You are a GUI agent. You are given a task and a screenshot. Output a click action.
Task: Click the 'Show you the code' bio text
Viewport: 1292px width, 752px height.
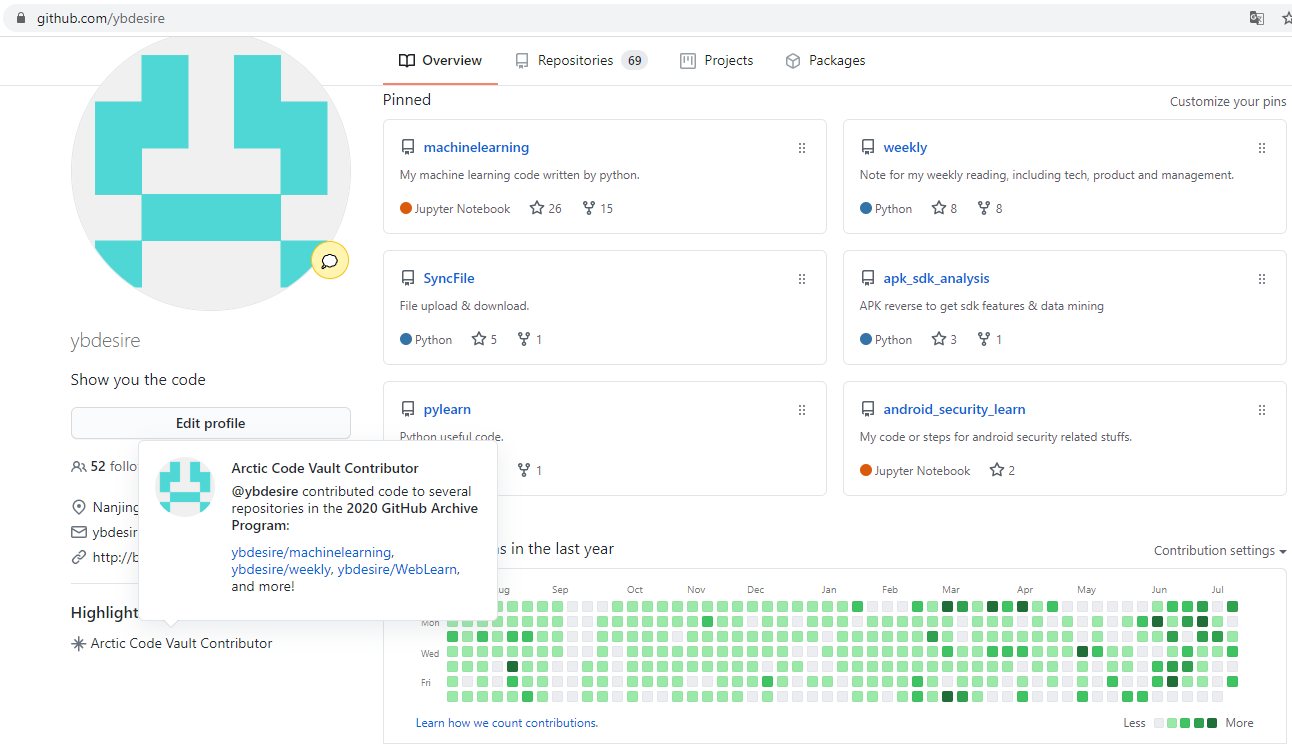138,380
